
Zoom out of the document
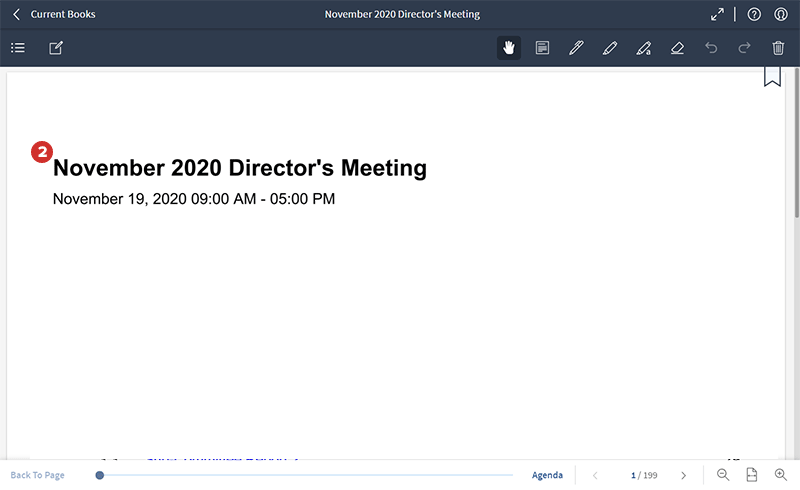point(723,475)
